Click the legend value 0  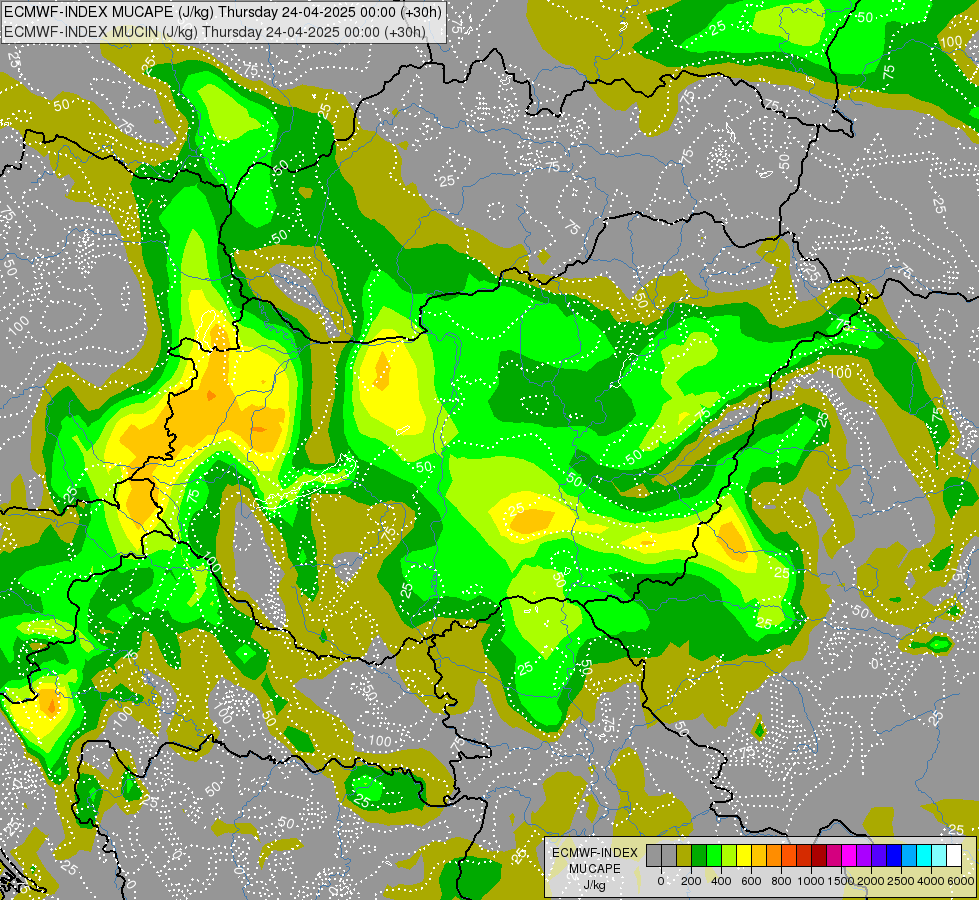(661, 881)
